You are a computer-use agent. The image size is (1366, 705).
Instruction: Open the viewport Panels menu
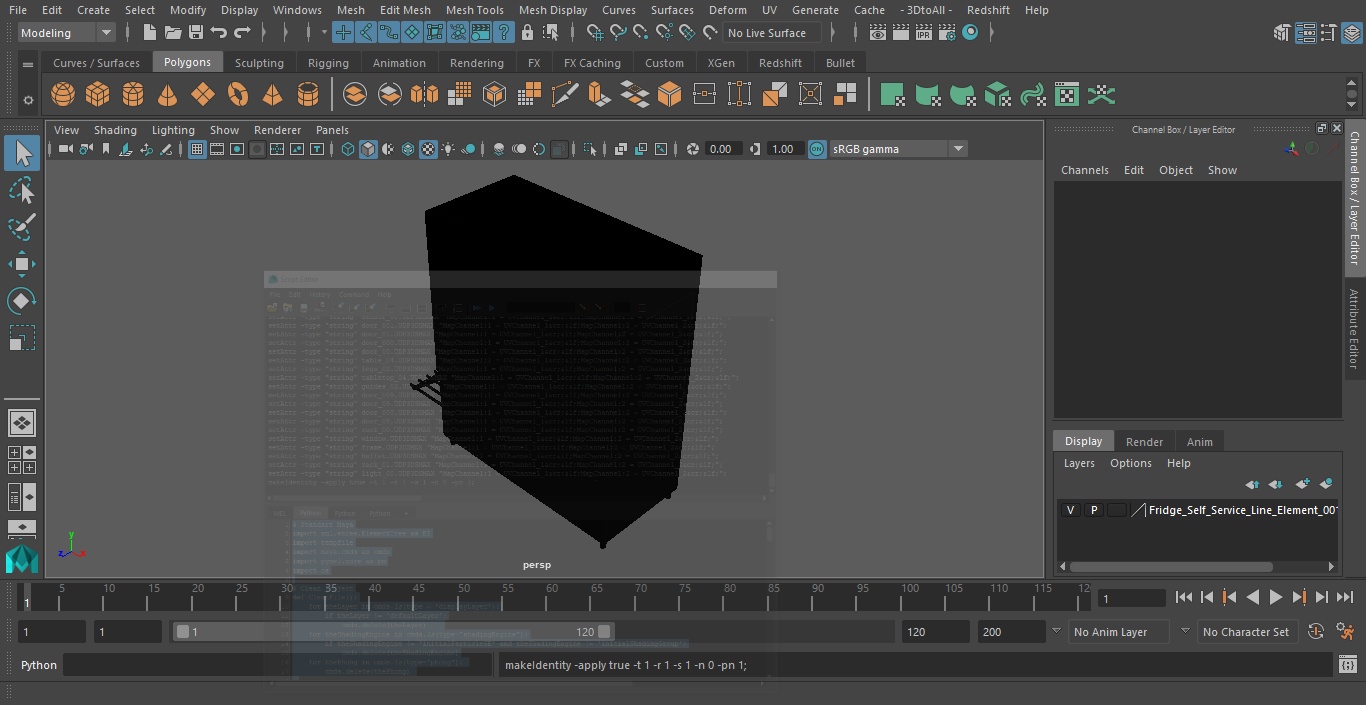[332, 130]
